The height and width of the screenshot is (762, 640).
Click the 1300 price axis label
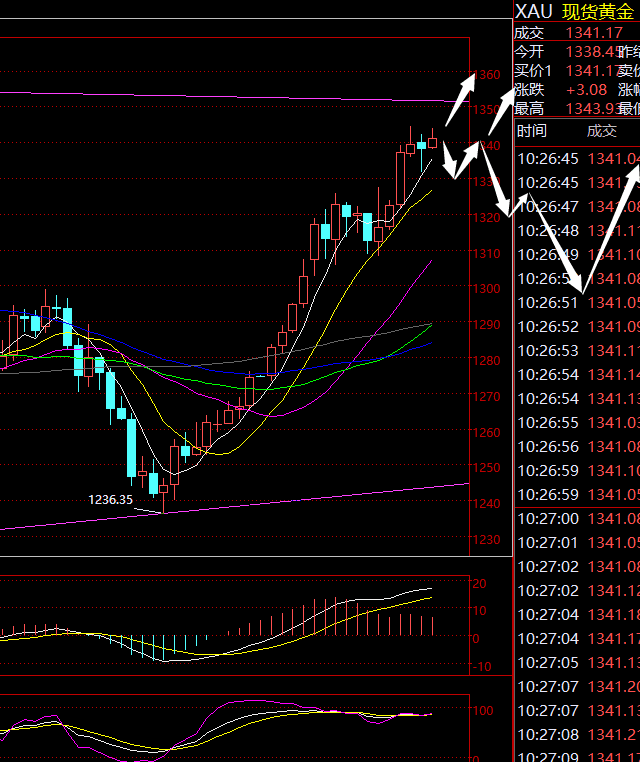click(x=487, y=289)
